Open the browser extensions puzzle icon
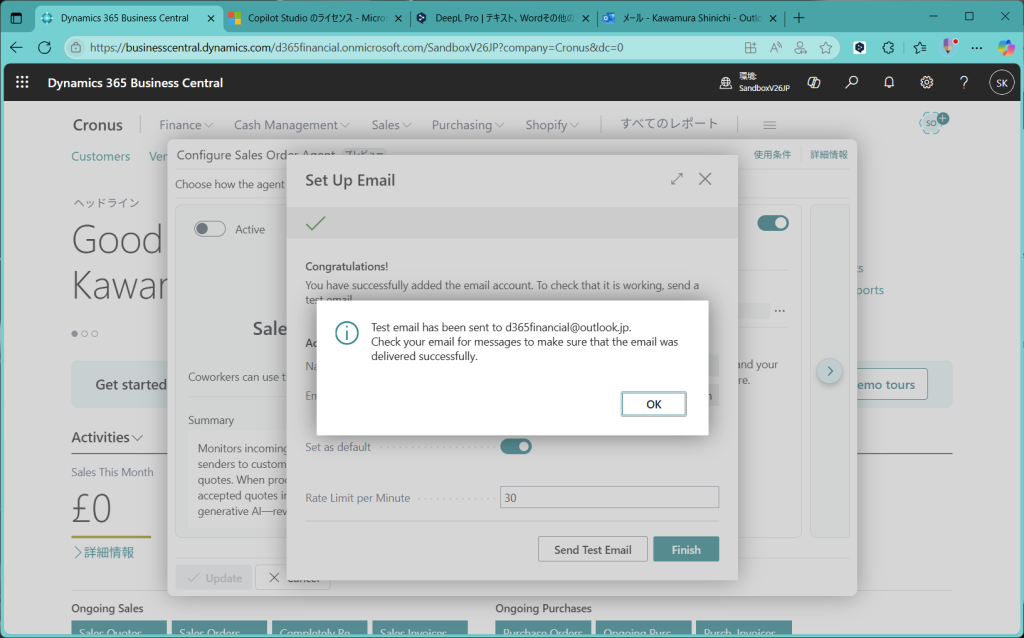 (x=888, y=47)
